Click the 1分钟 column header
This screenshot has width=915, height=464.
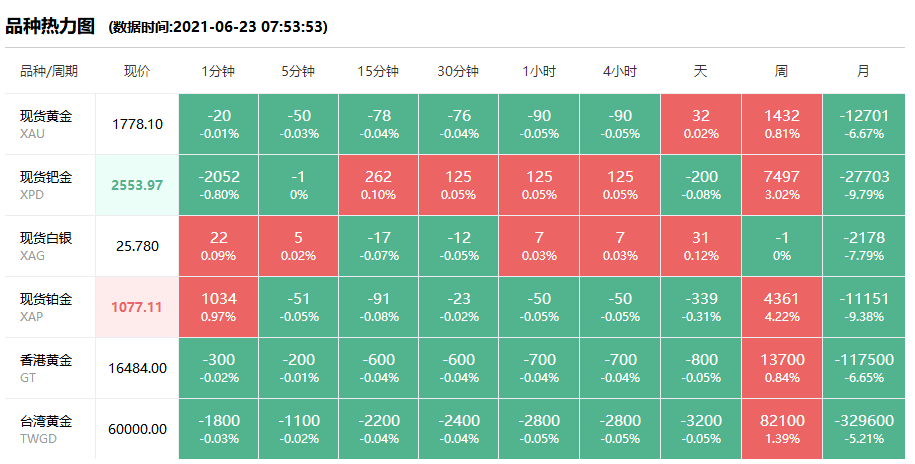tap(218, 72)
